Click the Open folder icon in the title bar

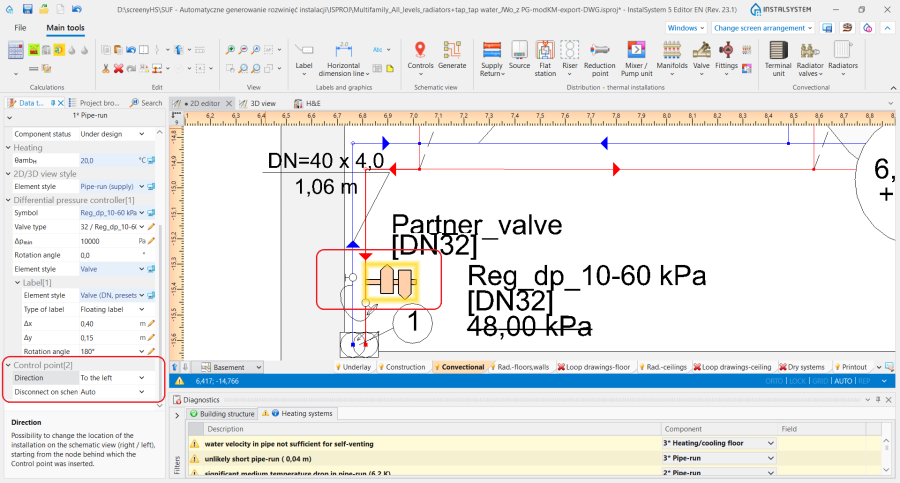pos(44,9)
